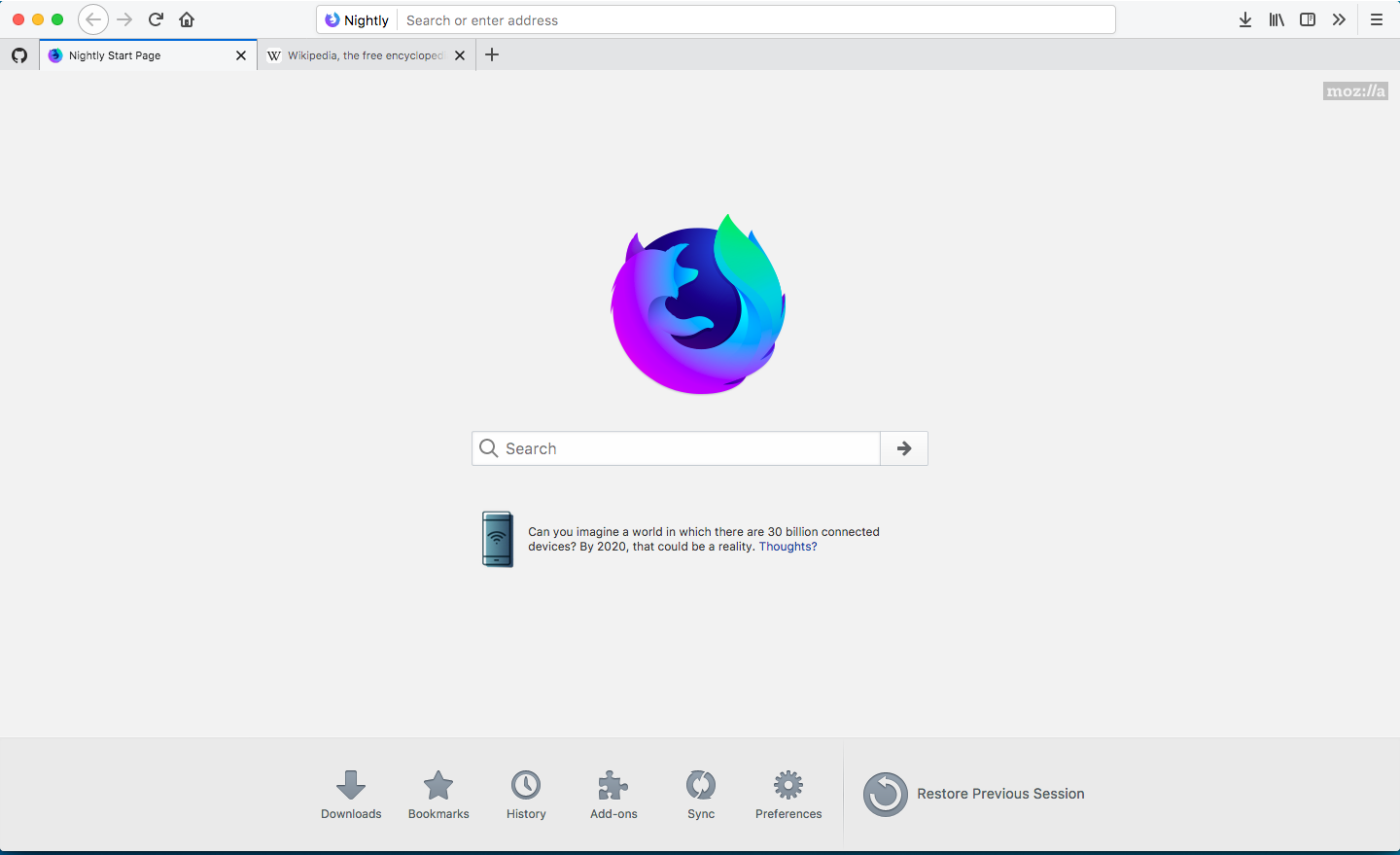Close the Nightly Start Page tab
The width and height of the screenshot is (1400, 855).
(241, 55)
